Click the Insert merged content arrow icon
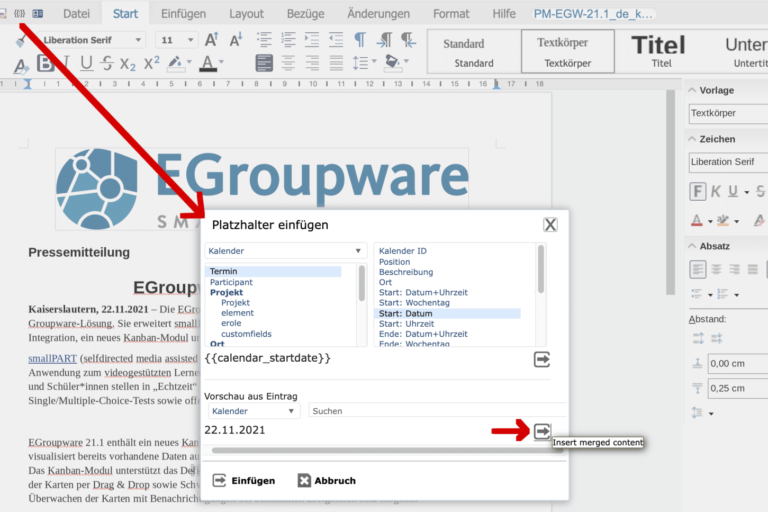Image resolution: width=768 pixels, height=512 pixels. [x=542, y=431]
